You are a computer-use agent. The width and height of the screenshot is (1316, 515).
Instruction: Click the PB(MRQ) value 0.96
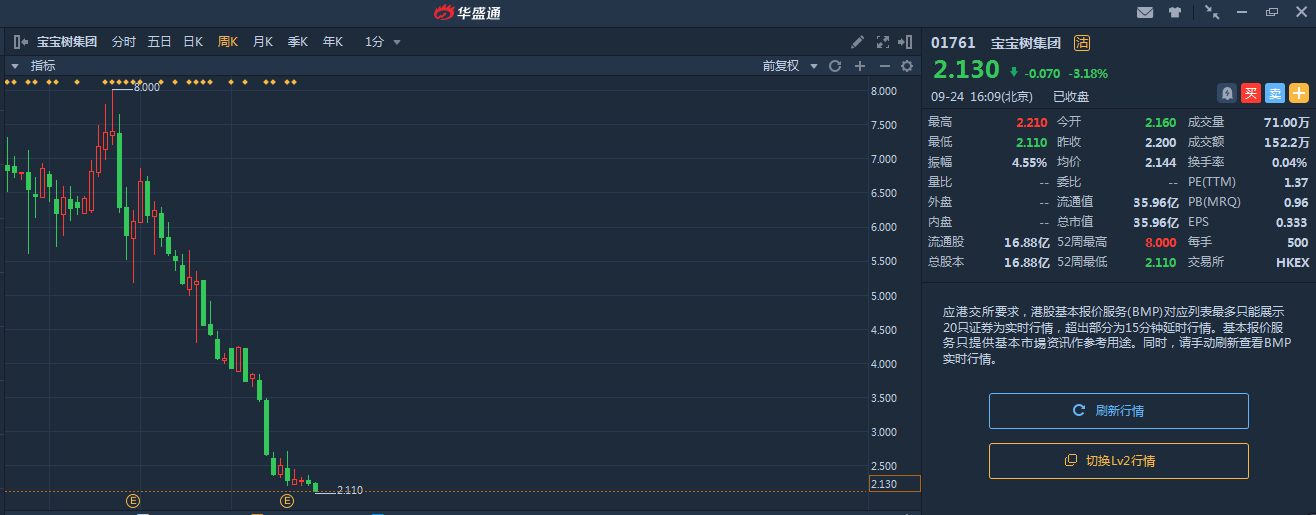1297,202
